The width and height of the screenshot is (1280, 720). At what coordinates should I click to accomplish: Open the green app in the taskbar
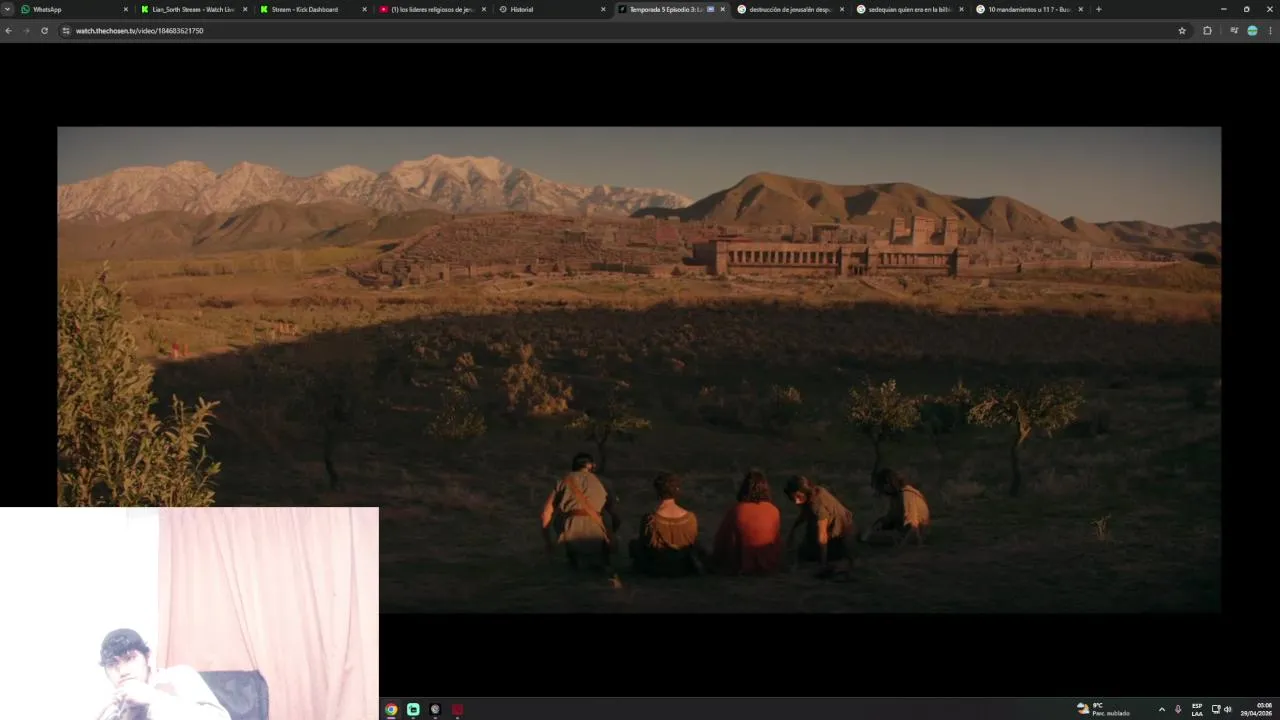[x=413, y=709]
